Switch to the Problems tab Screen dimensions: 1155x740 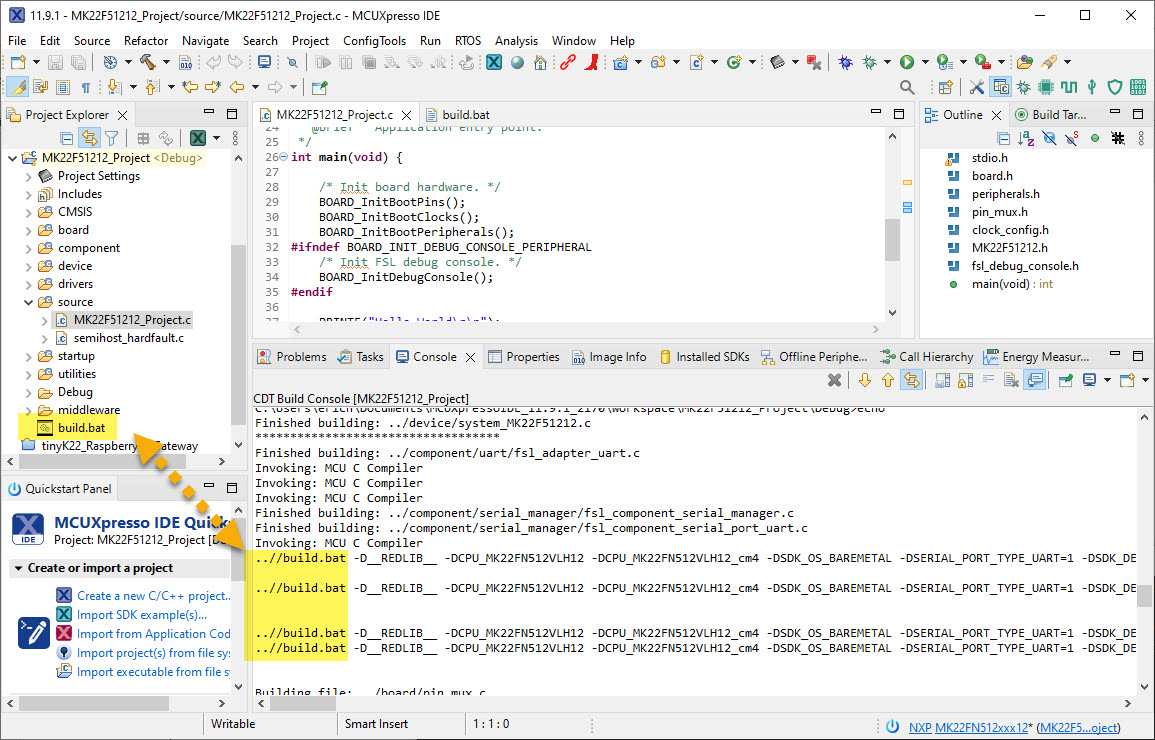(292, 357)
